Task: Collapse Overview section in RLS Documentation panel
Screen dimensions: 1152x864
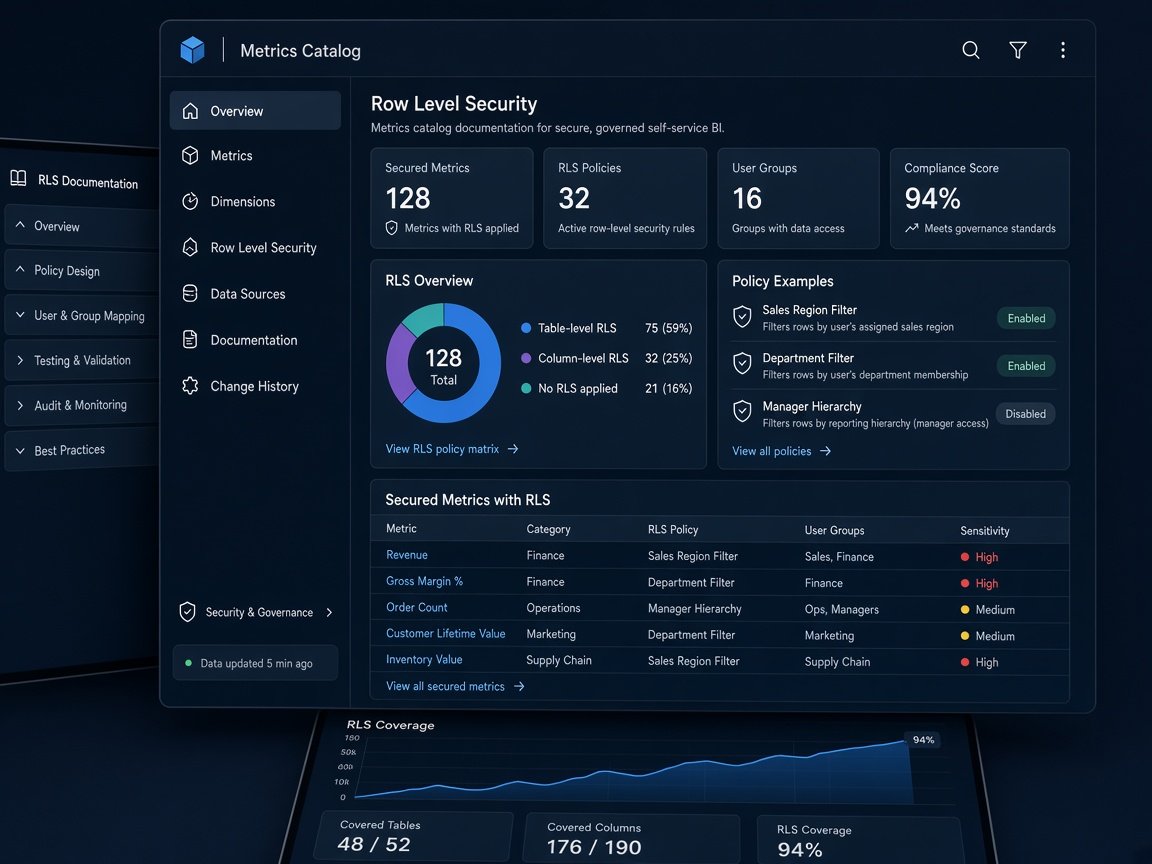Action: click(20, 225)
